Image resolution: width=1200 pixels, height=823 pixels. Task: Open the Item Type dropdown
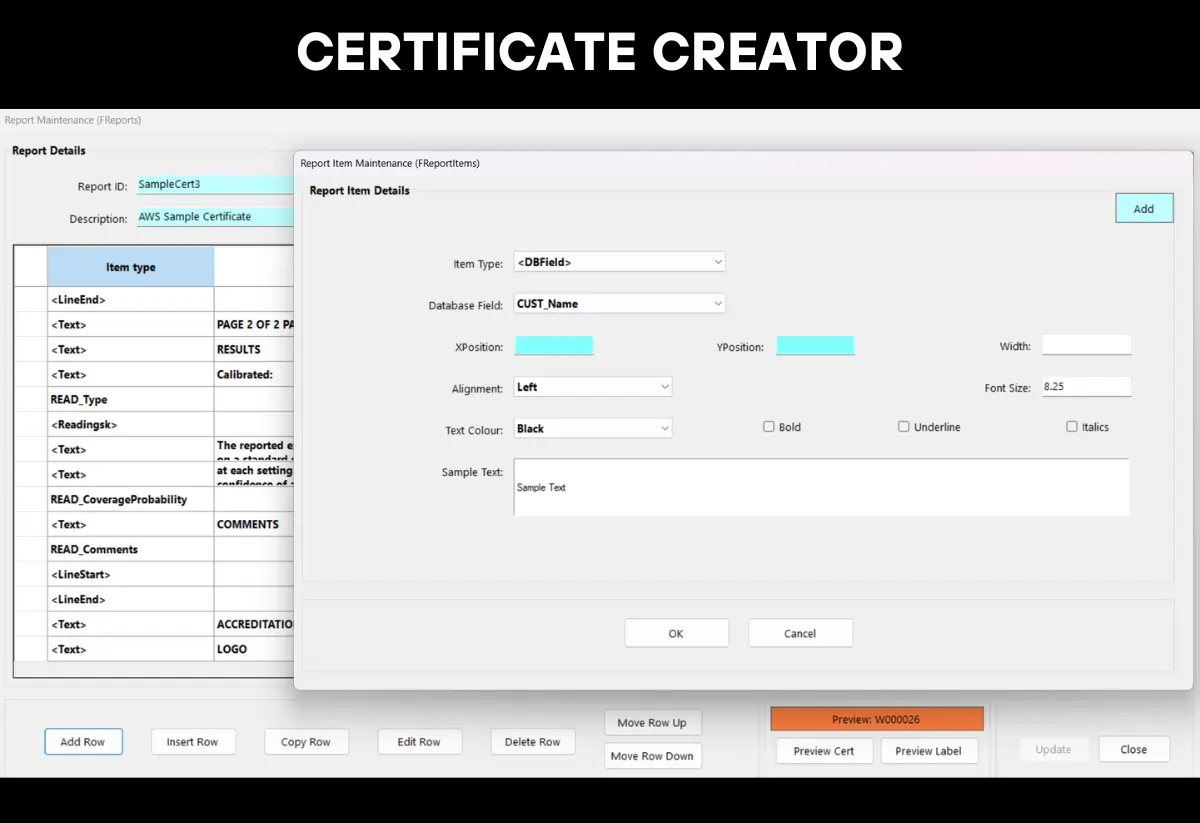click(618, 261)
